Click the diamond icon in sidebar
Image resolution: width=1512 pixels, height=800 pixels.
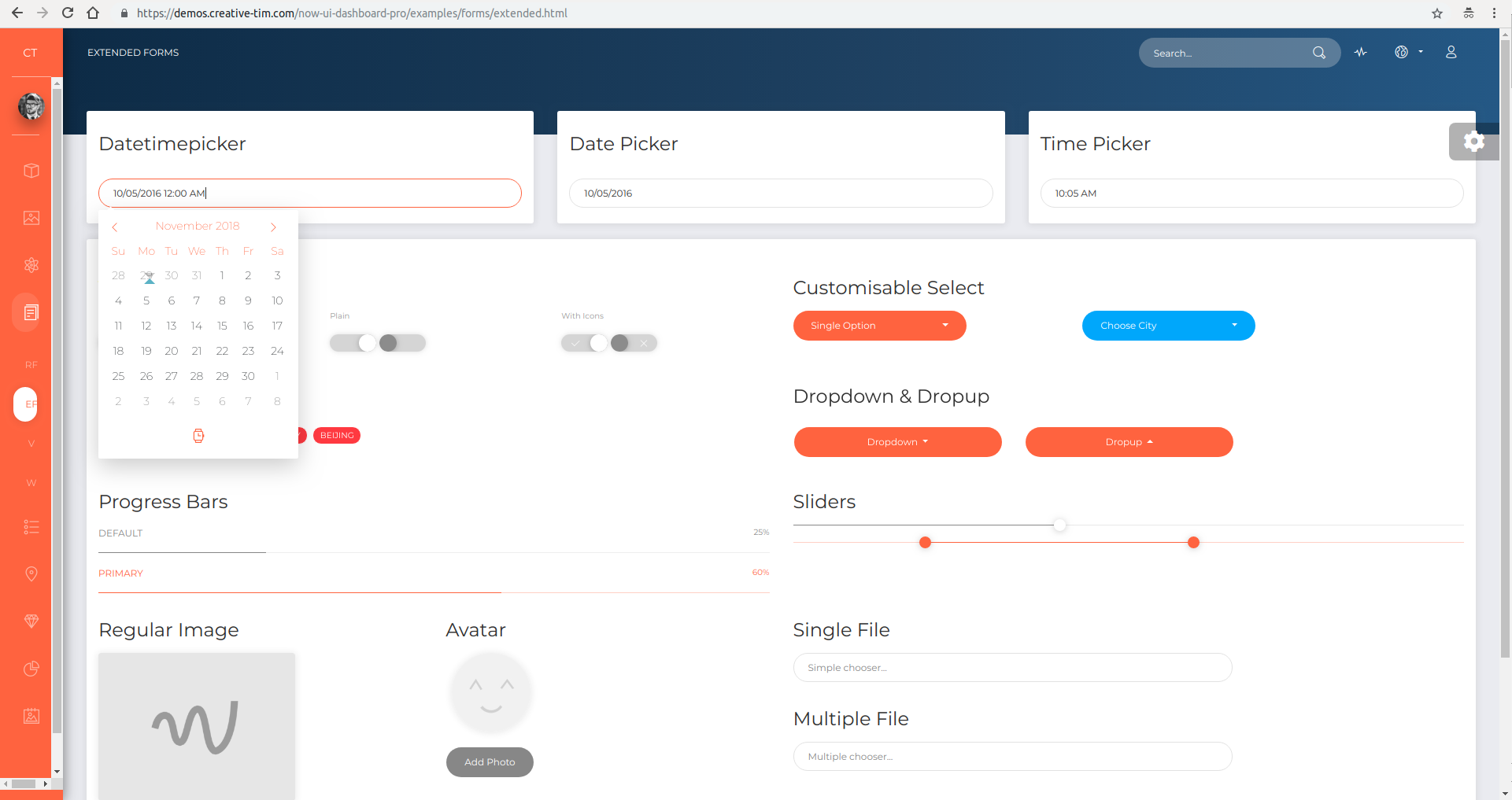[x=31, y=621]
